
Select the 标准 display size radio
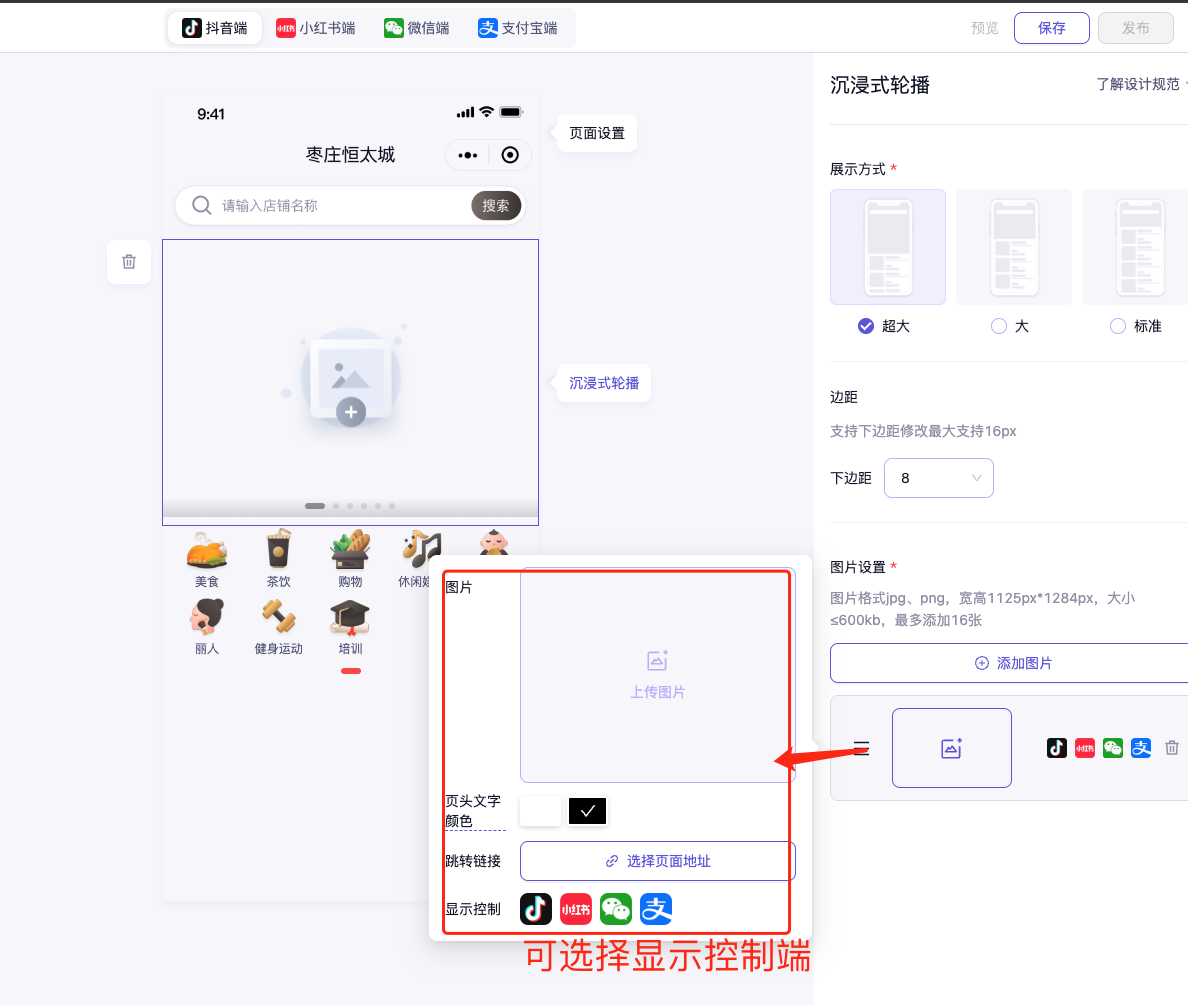point(1118,326)
